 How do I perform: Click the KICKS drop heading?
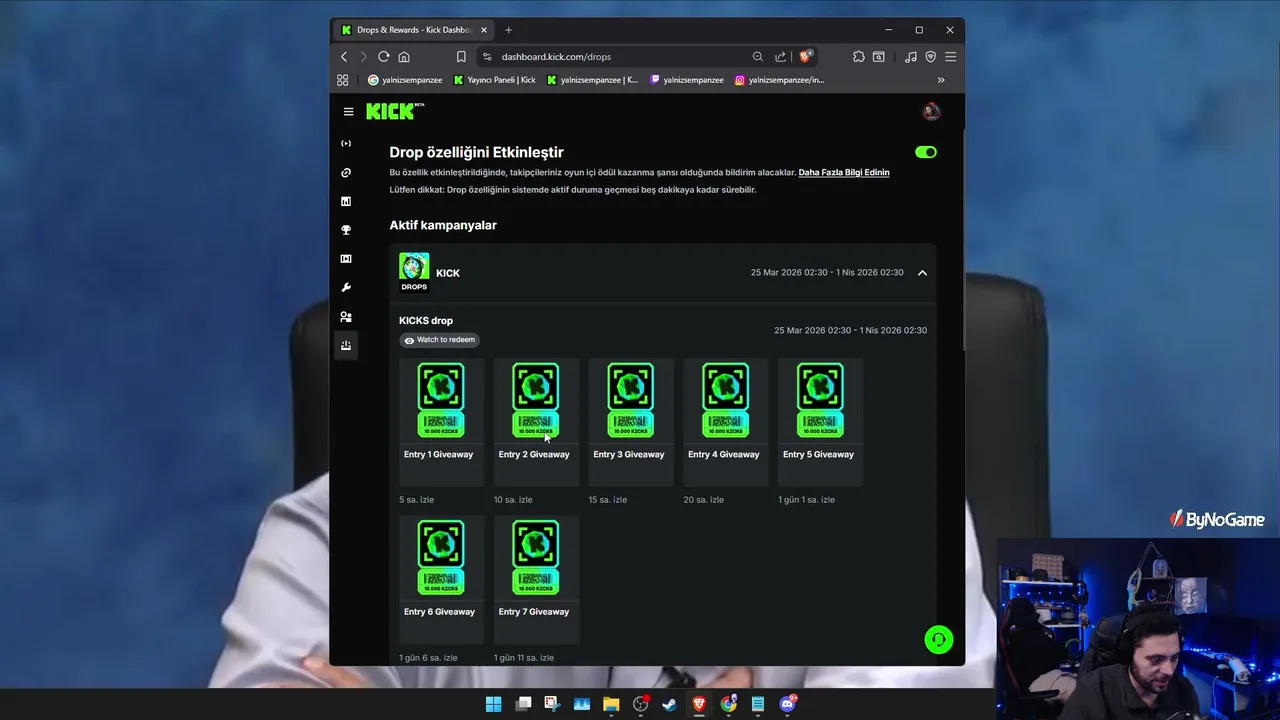point(426,321)
